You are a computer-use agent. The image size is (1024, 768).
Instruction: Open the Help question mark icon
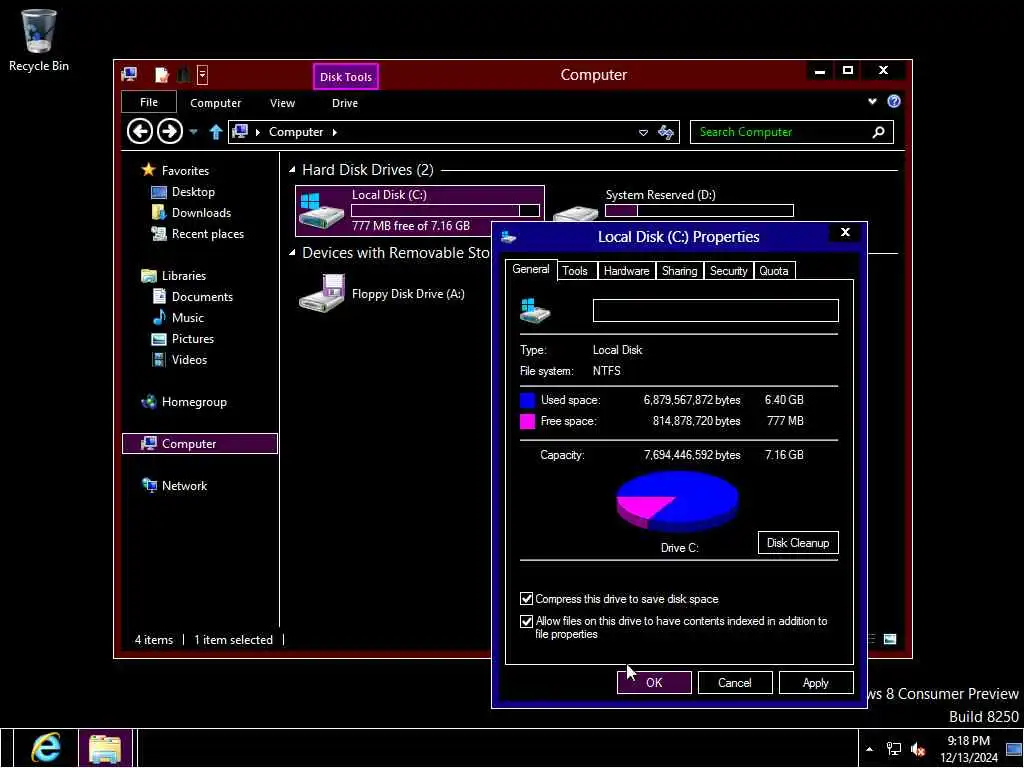pyautogui.click(x=894, y=101)
